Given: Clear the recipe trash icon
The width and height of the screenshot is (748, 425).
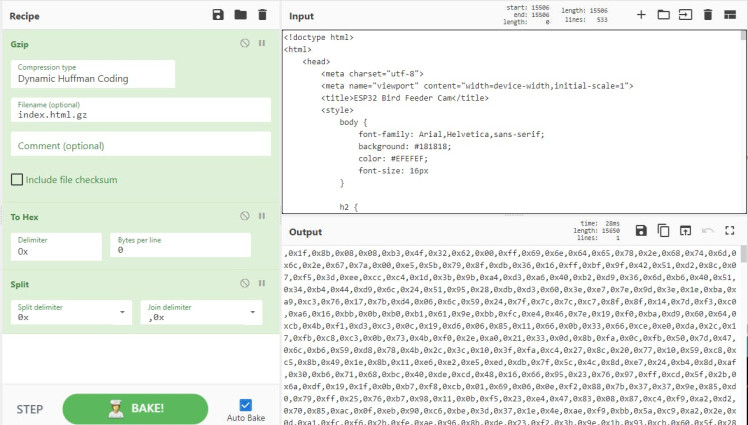Looking at the screenshot, I should 262,15.
